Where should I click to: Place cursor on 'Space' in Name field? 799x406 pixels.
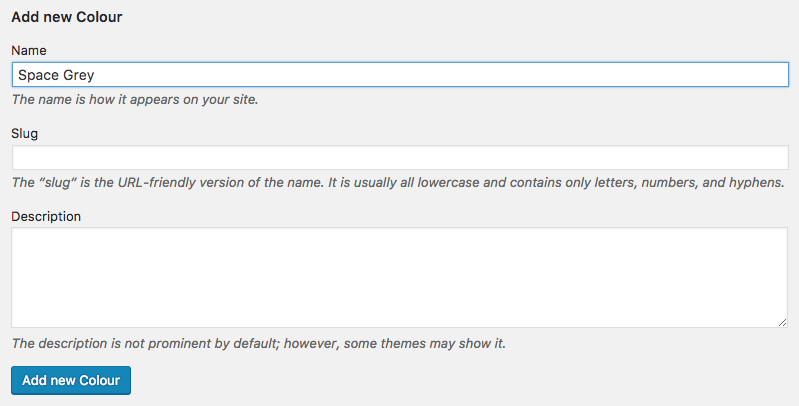click(37, 75)
